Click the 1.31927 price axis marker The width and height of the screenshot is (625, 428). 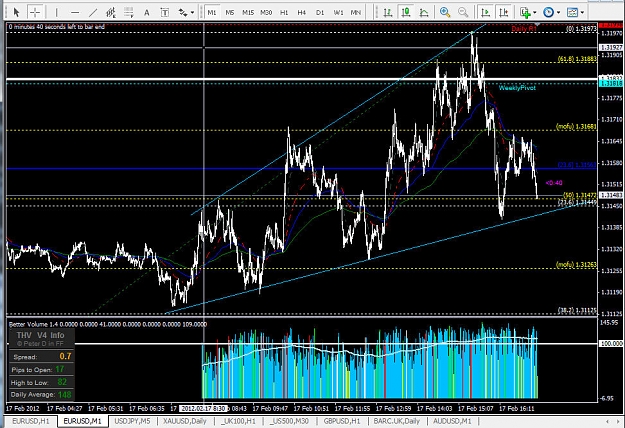click(x=611, y=47)
